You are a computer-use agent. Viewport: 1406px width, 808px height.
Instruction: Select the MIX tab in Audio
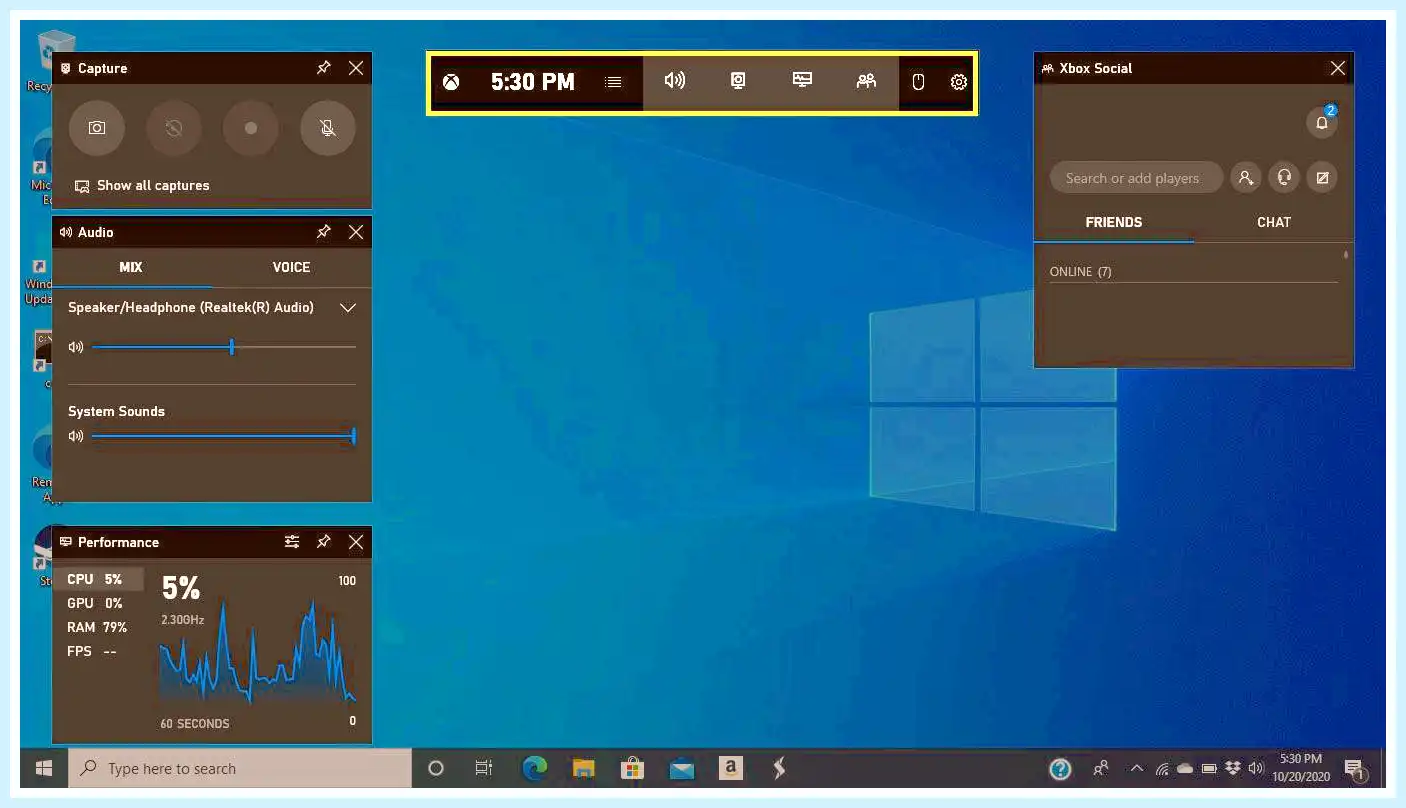point(131,267)
